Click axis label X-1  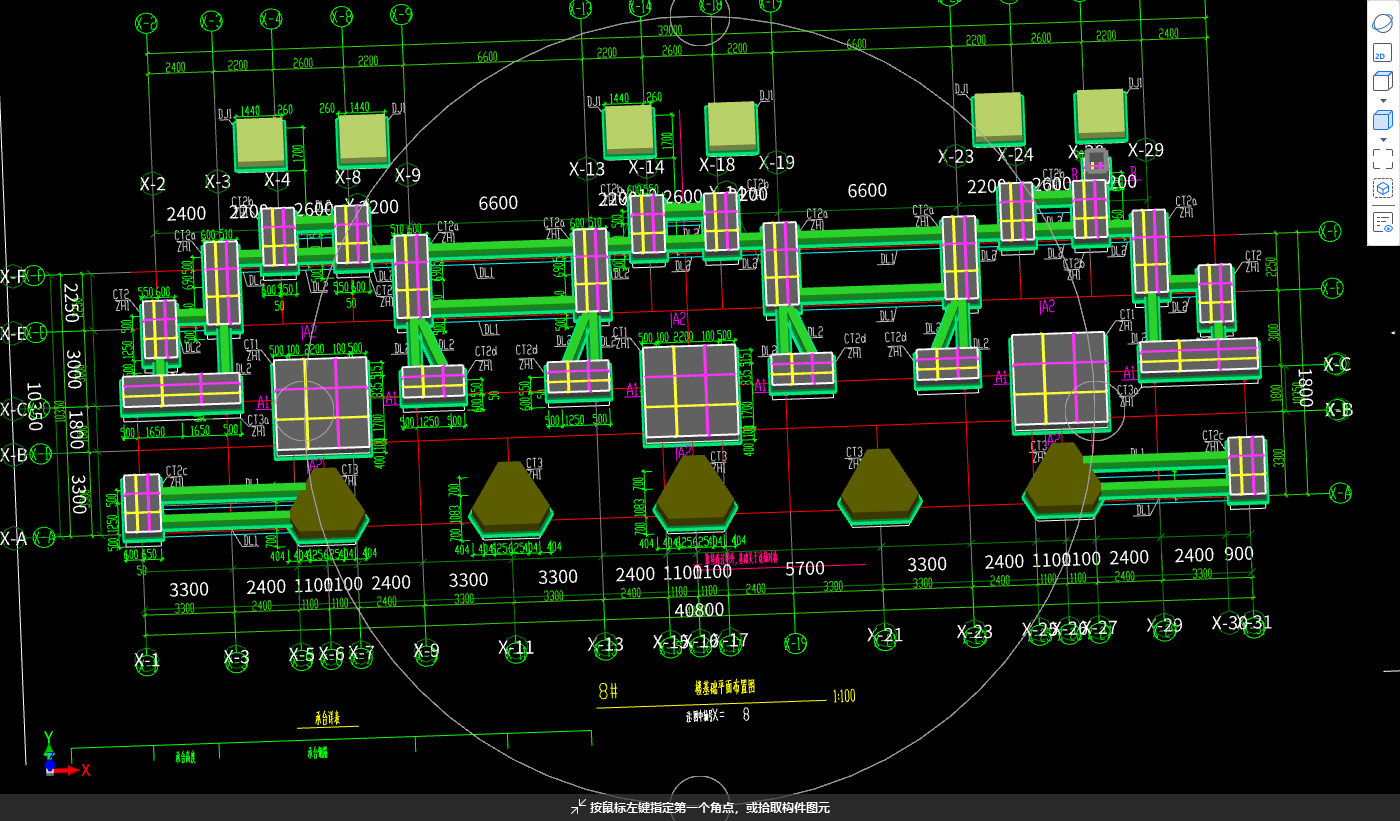click(x=147, y=660)
